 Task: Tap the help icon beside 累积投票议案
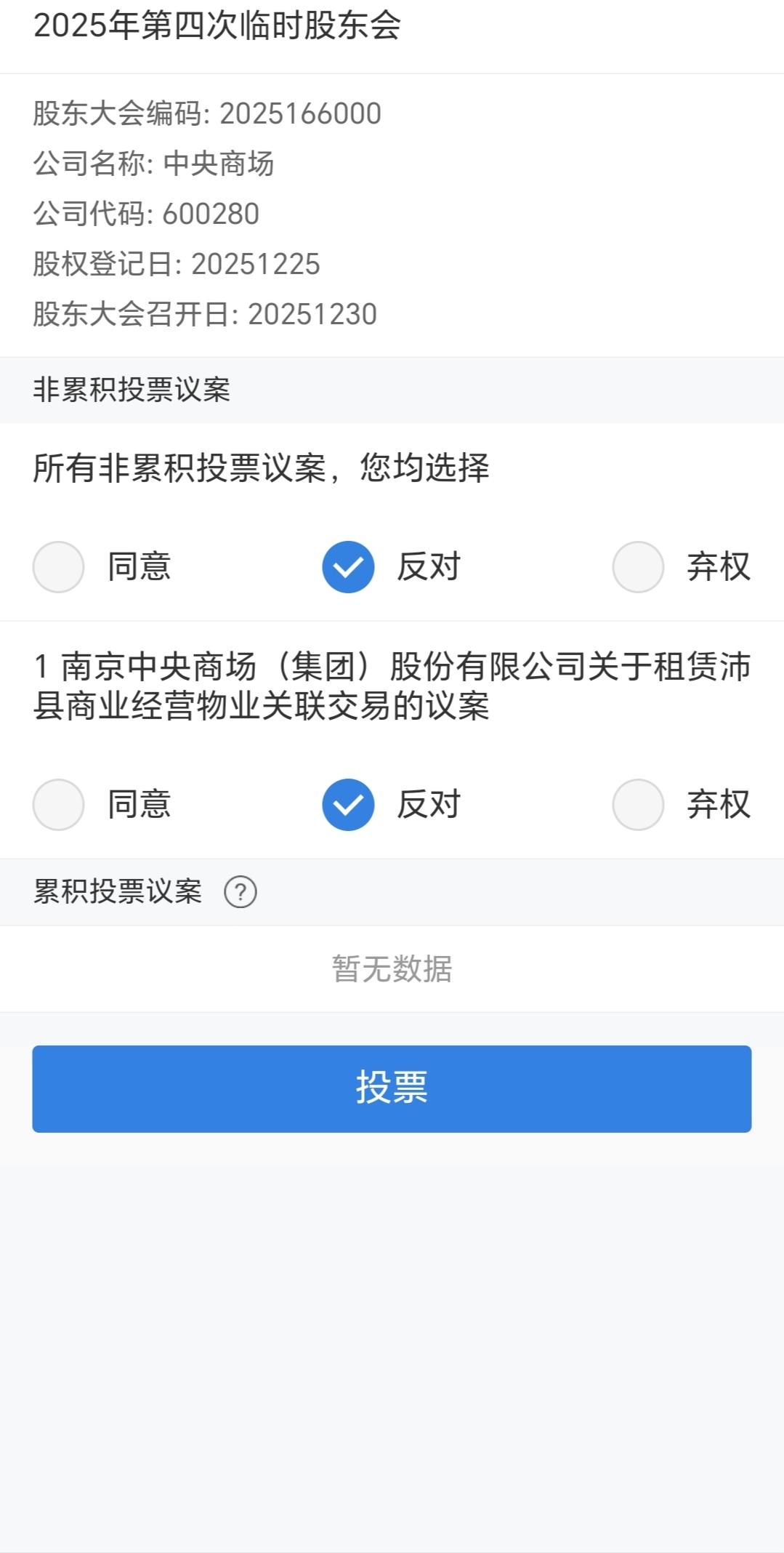pos(241,892)
